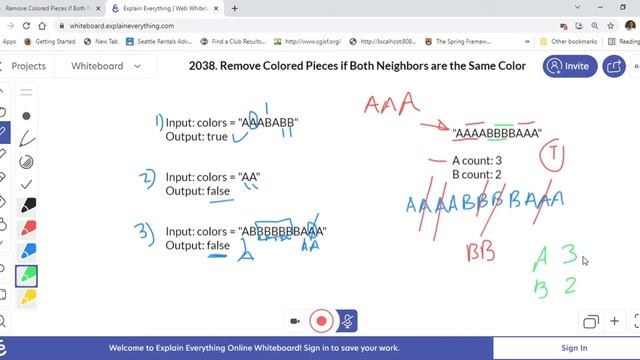The height and width of the screenshot is (360, 640).
Task: Open Find a Club Results bookmark
Action: 233,42
